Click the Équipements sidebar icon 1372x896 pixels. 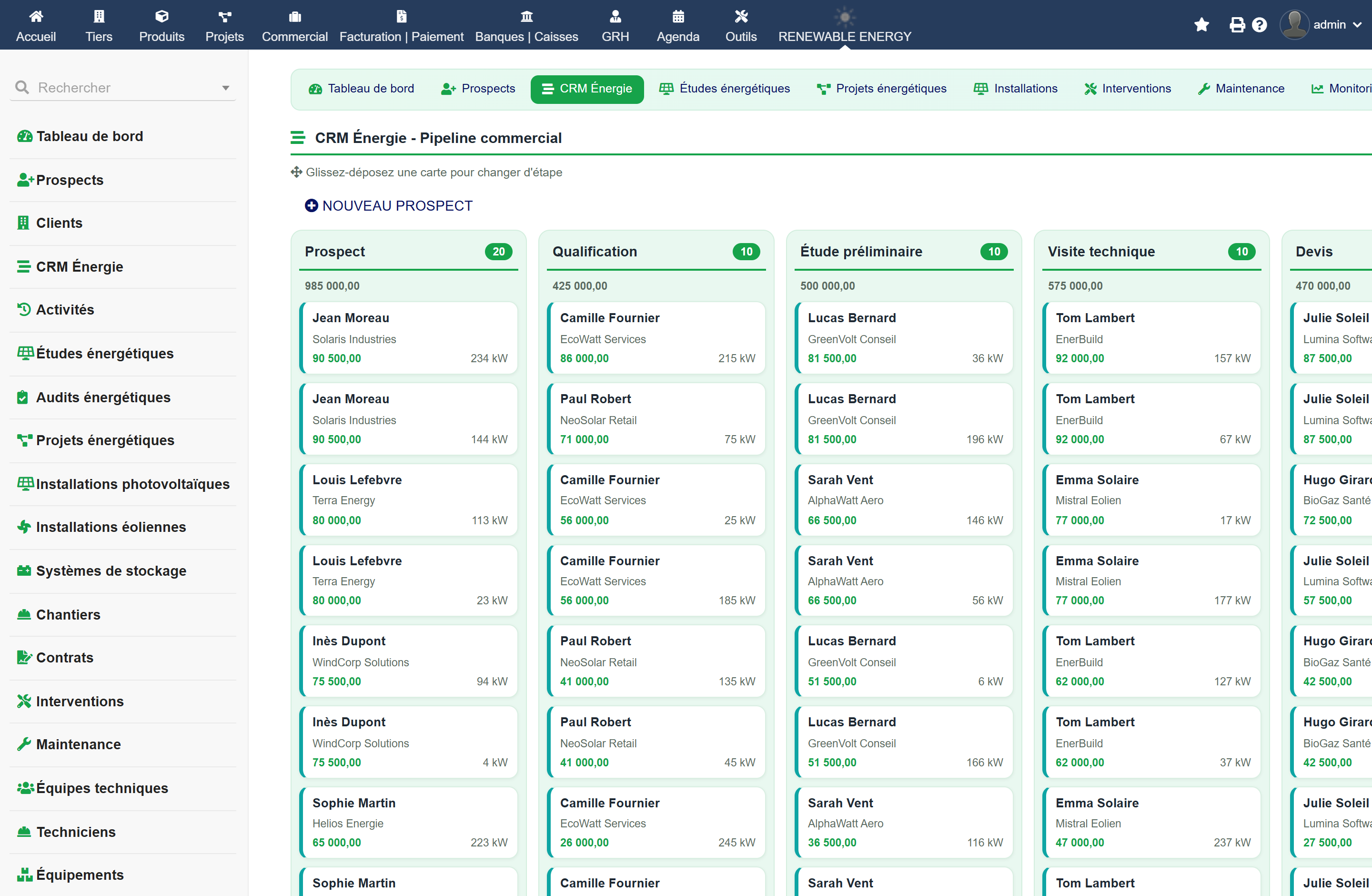tap(25, 875)
